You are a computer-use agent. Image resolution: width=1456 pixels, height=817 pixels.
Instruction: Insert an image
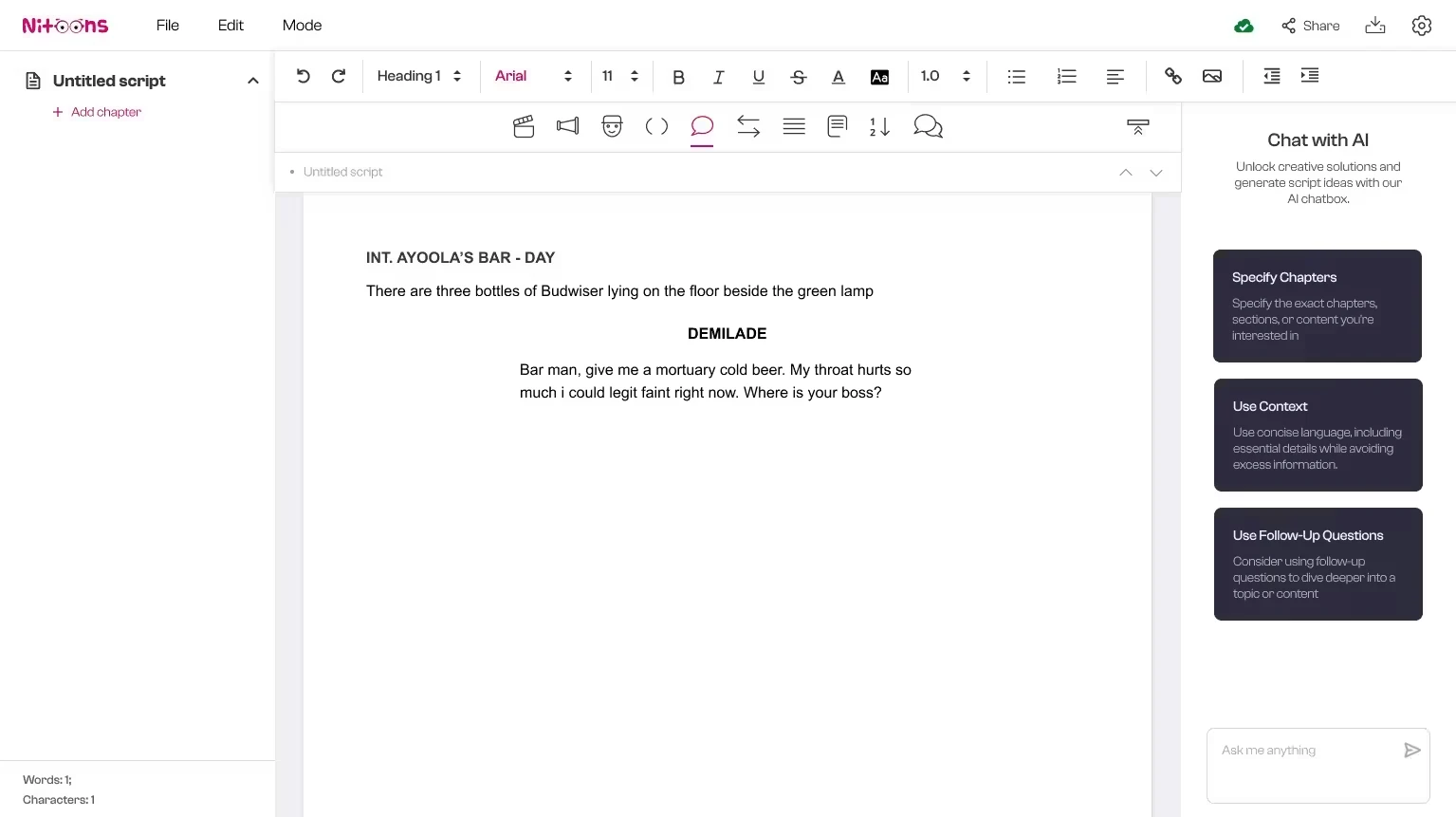[1212, 77]
